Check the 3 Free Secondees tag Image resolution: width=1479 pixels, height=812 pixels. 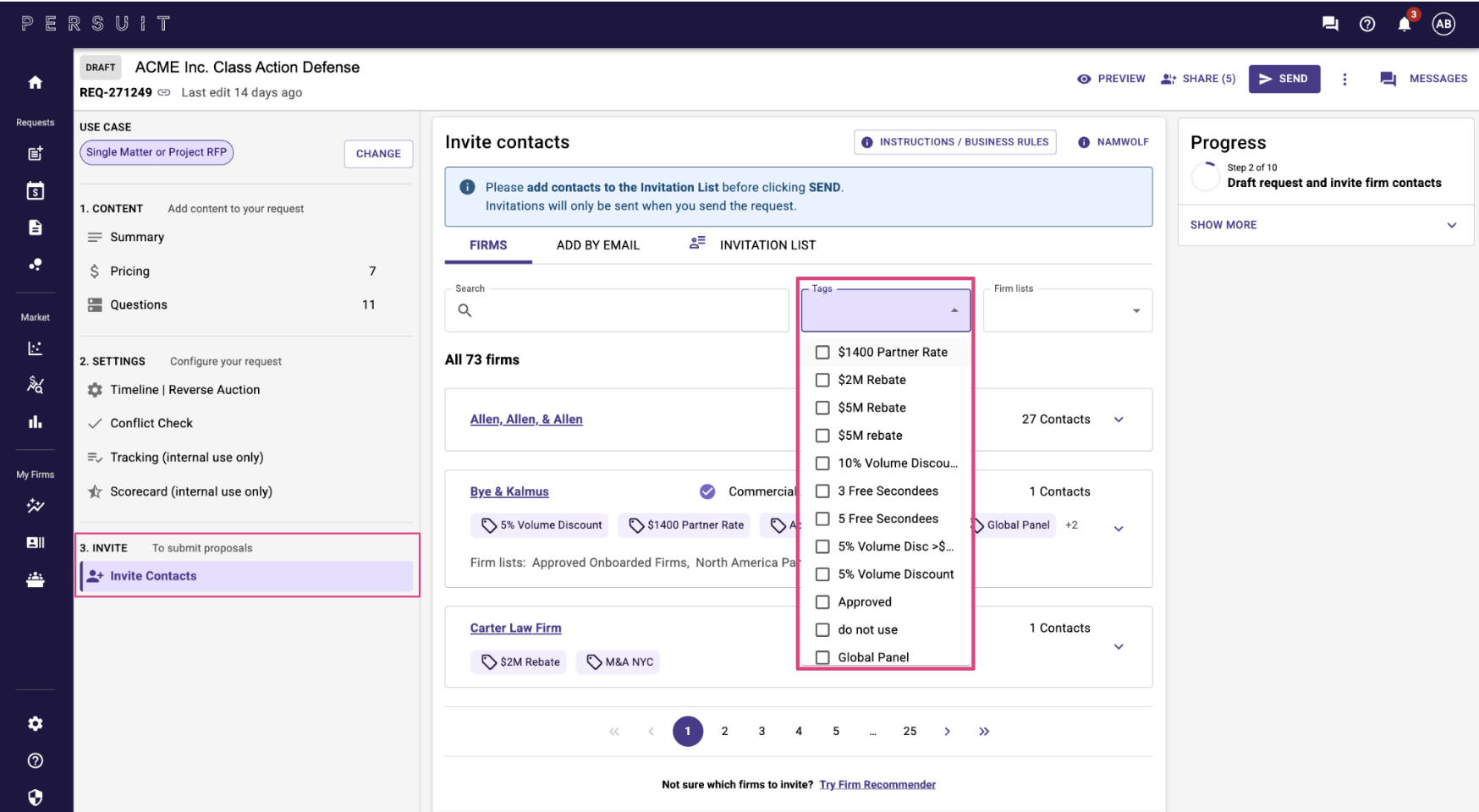click(822, 491)
